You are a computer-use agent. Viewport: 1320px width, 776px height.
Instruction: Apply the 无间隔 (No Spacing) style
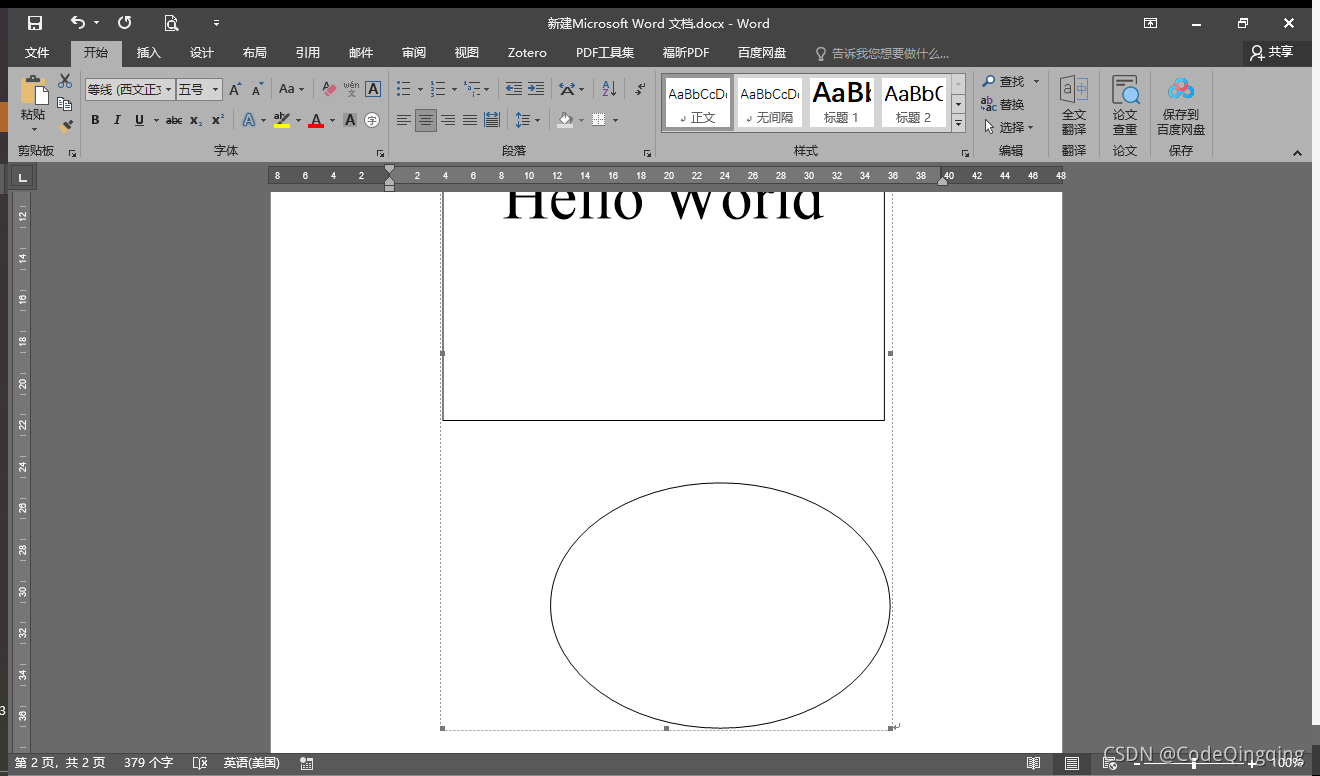pos(770,103)
